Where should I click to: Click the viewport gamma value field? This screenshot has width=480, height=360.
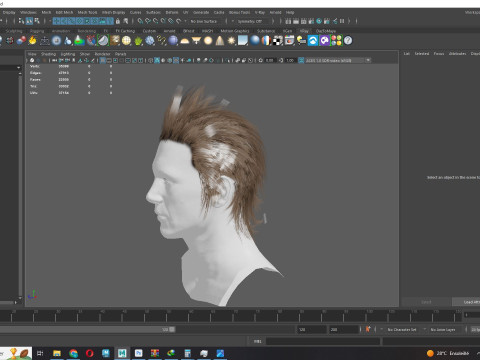tap(290, 60)
